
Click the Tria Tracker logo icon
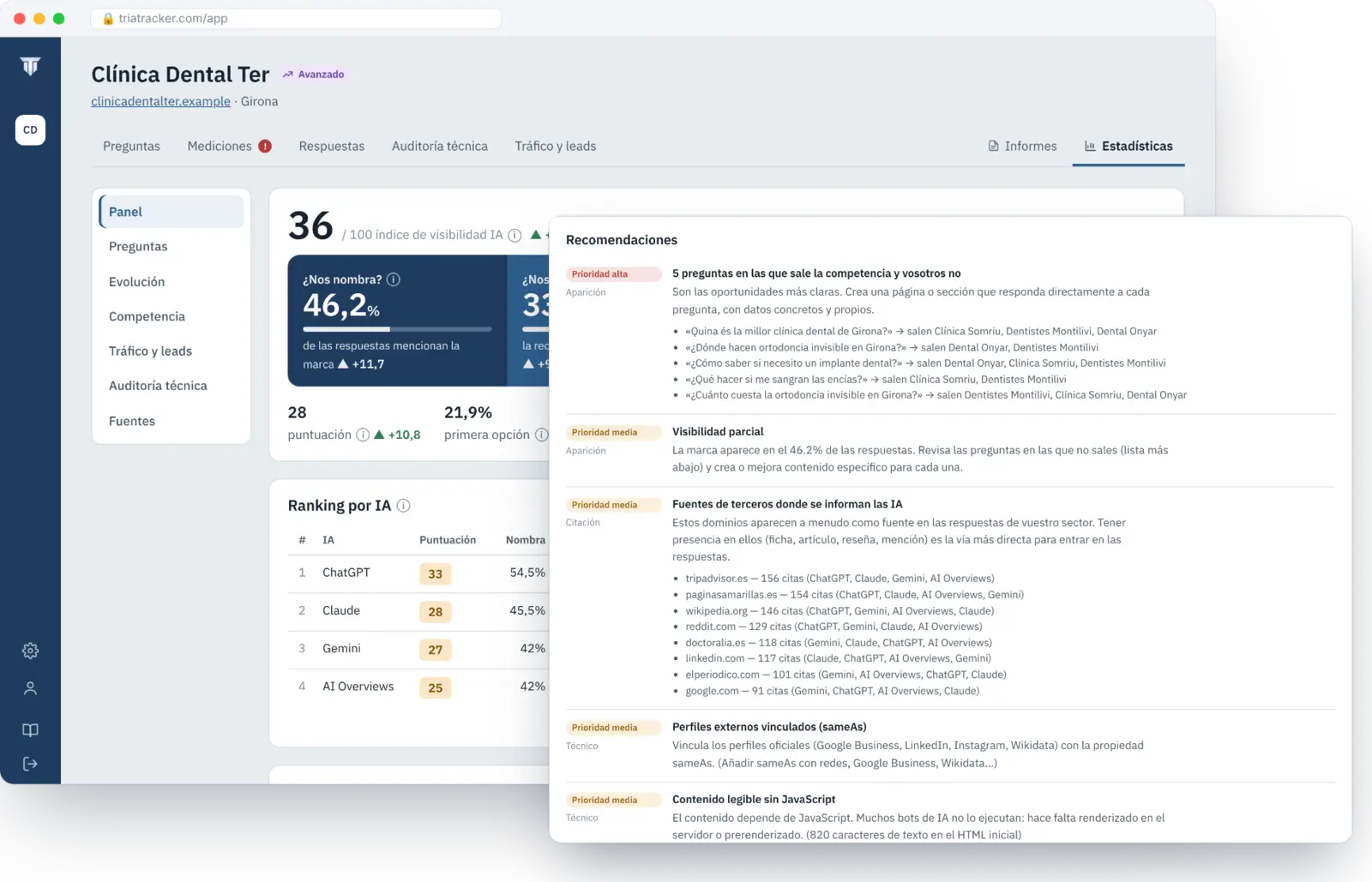[x=30, y=66]
